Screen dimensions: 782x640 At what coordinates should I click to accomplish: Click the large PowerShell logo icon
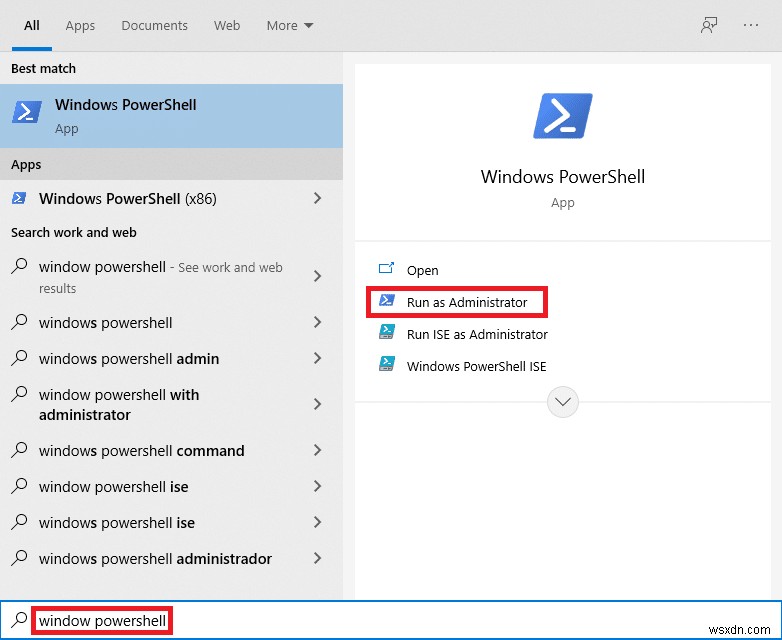pyautogui.click(x=562, y=116)
